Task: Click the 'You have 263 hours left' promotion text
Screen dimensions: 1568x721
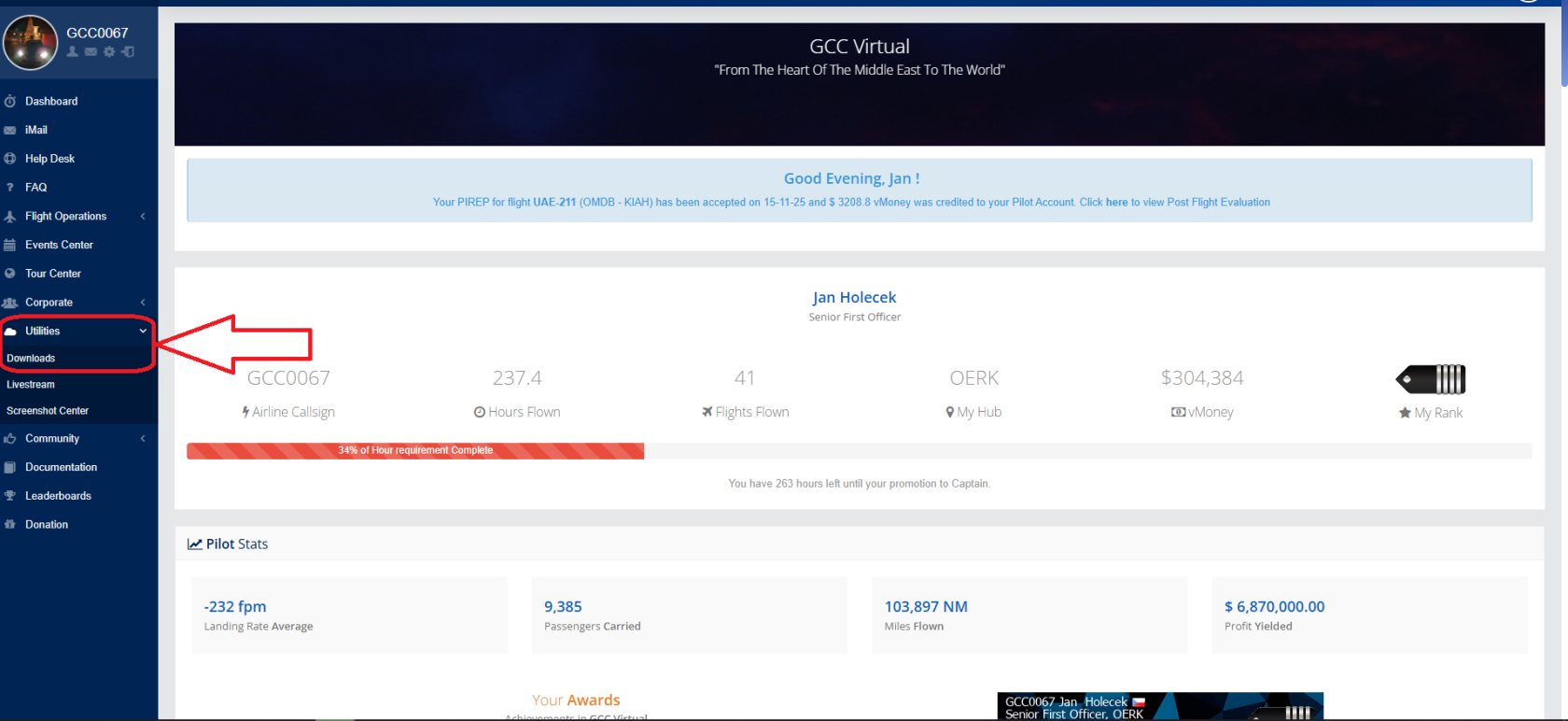Action: point(859,484)
